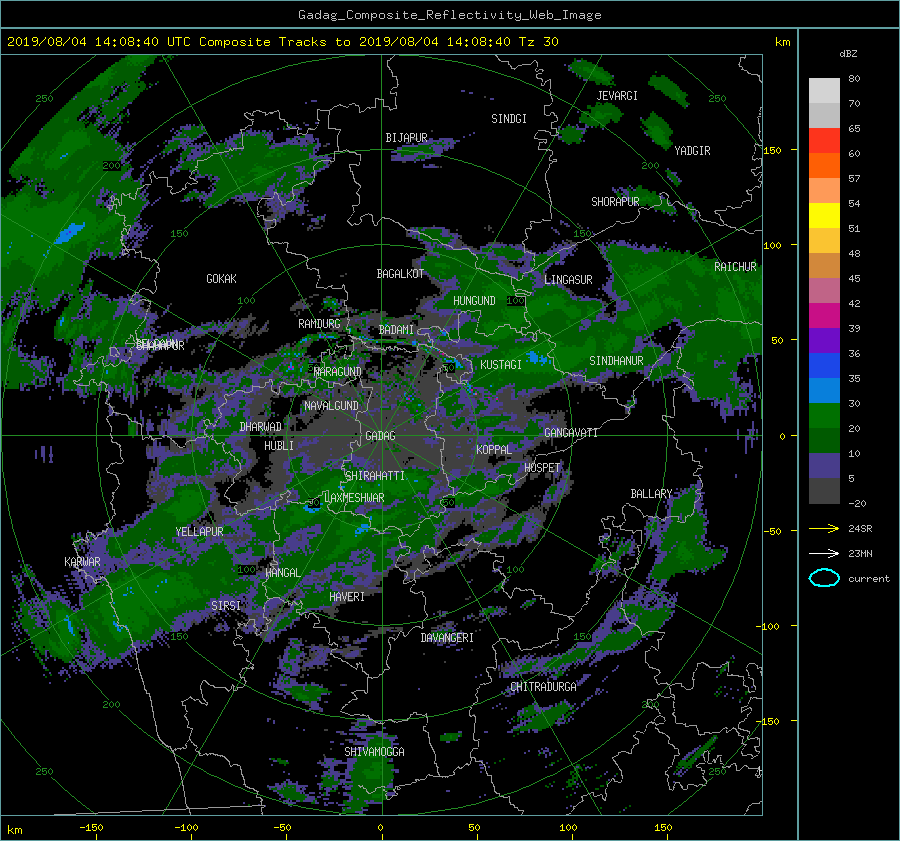Click the right axis 150 tick label
The height and width of the screenshot is (841, 900).
pos(772,150)
